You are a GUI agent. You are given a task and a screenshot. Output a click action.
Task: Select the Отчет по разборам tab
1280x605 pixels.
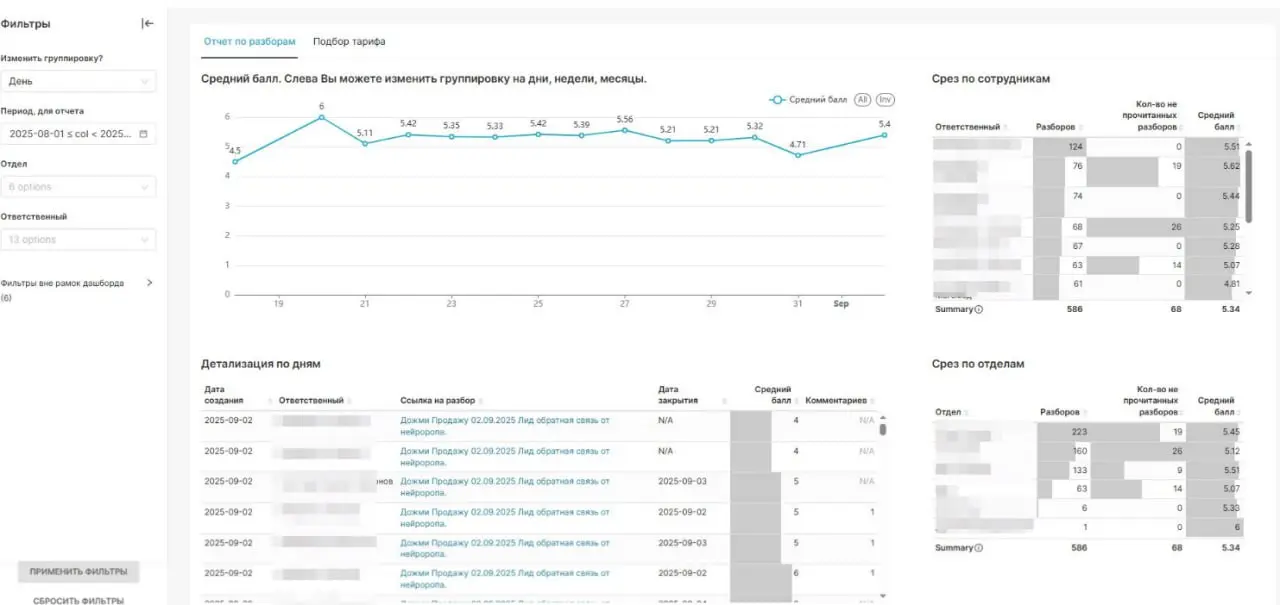pyautogui.click(x=249, y=42)
